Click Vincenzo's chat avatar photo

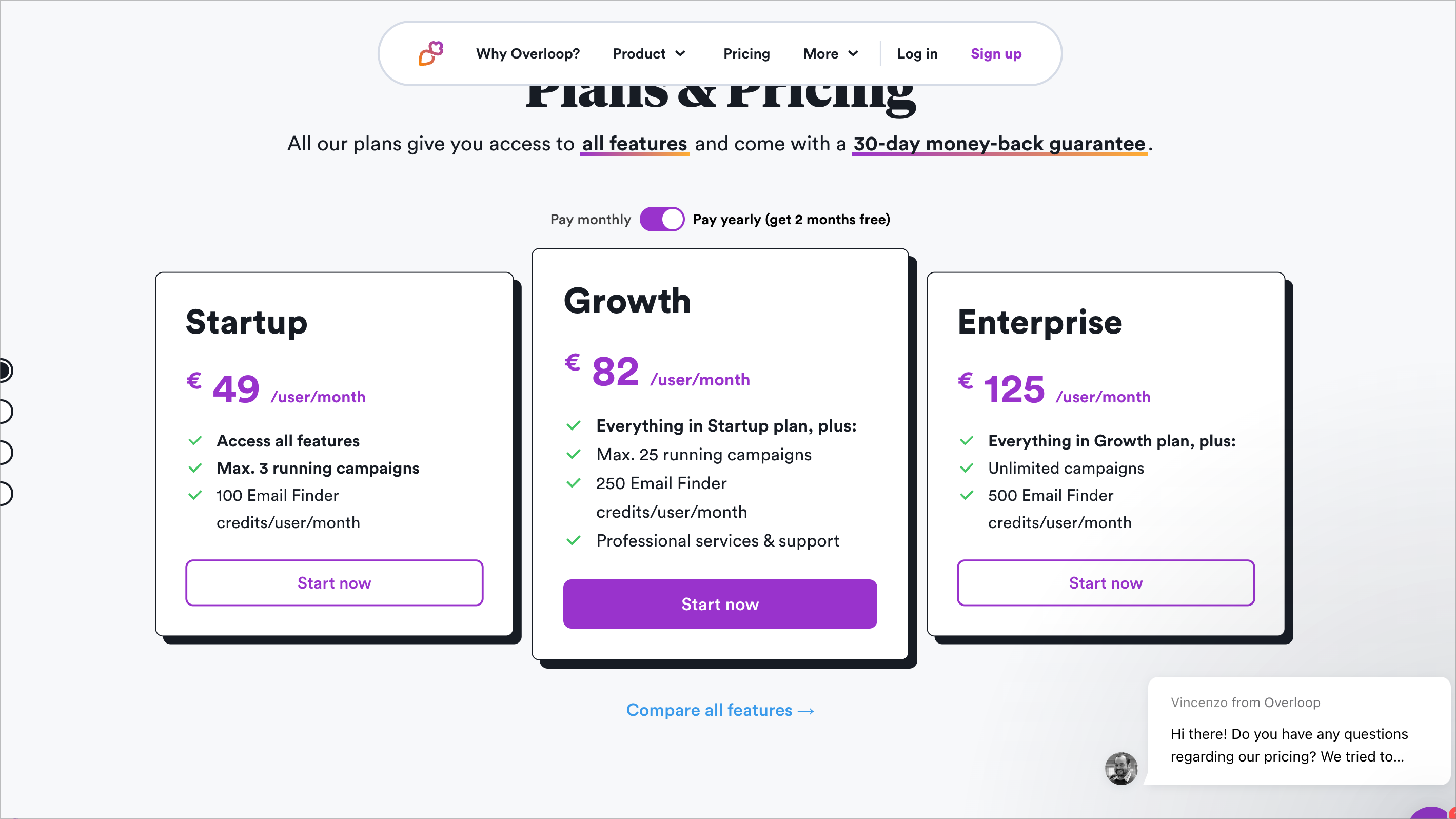coord(1121,768)
